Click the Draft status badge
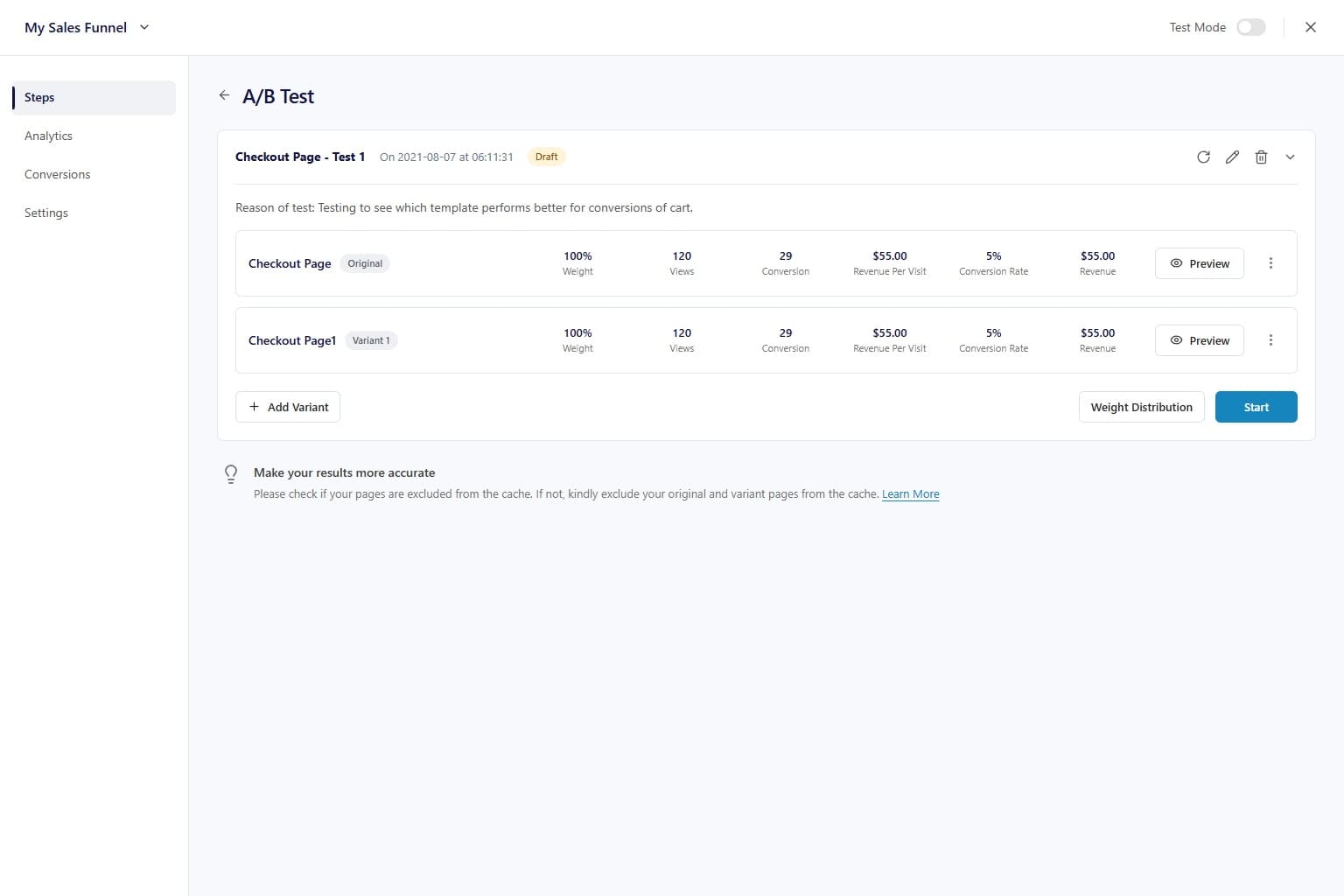The width and height of the screenshot is (1344, 896). (546, 157)
